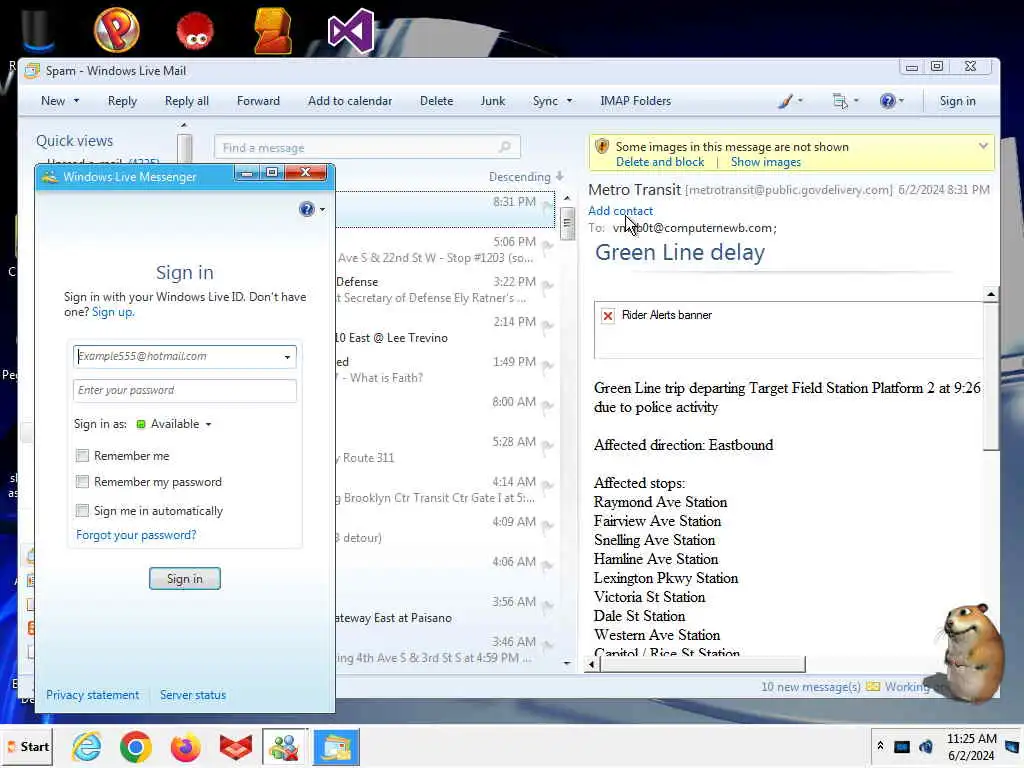This screenshot has height=768, width=1024.
Task: Mark message as Junk in the toolbar
Action: pyautogui.click(x=492, y=101)
